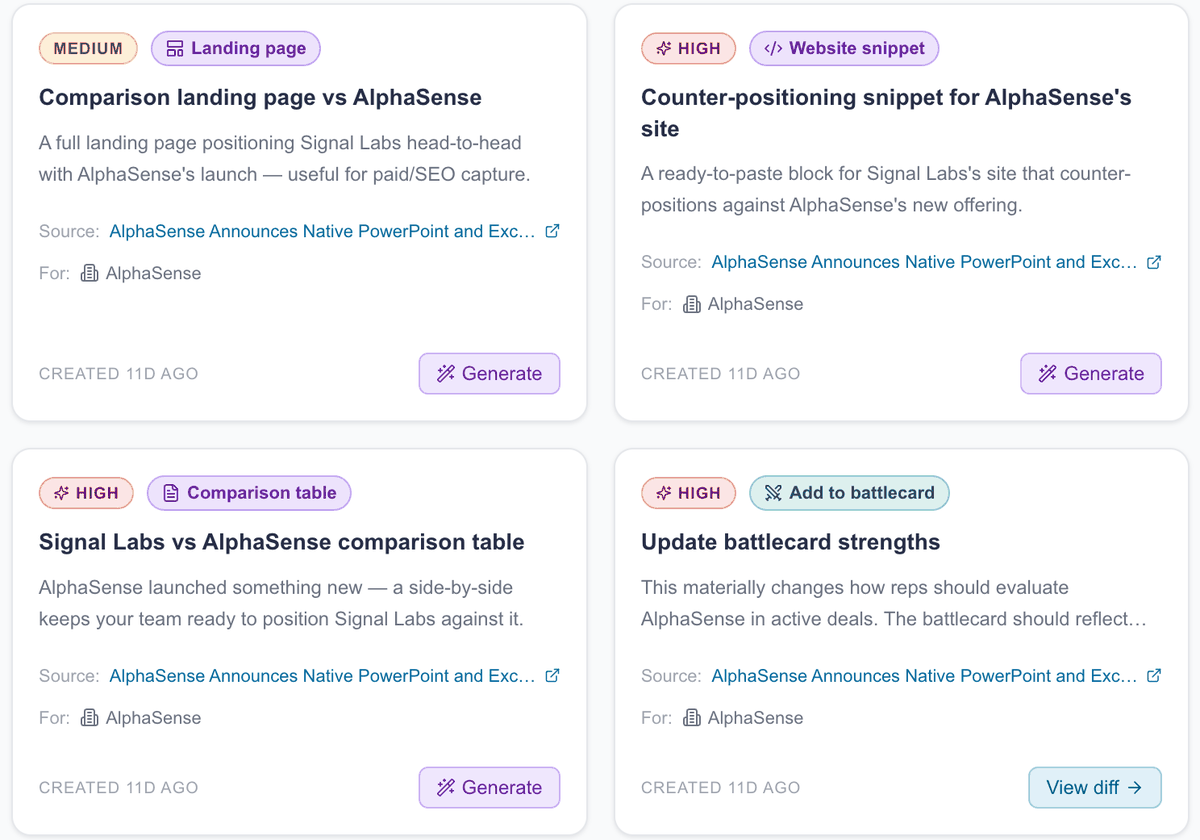
Task: Click sparkle icon in HIGH badge of comparison table card
Action: [x=60, y=493]
